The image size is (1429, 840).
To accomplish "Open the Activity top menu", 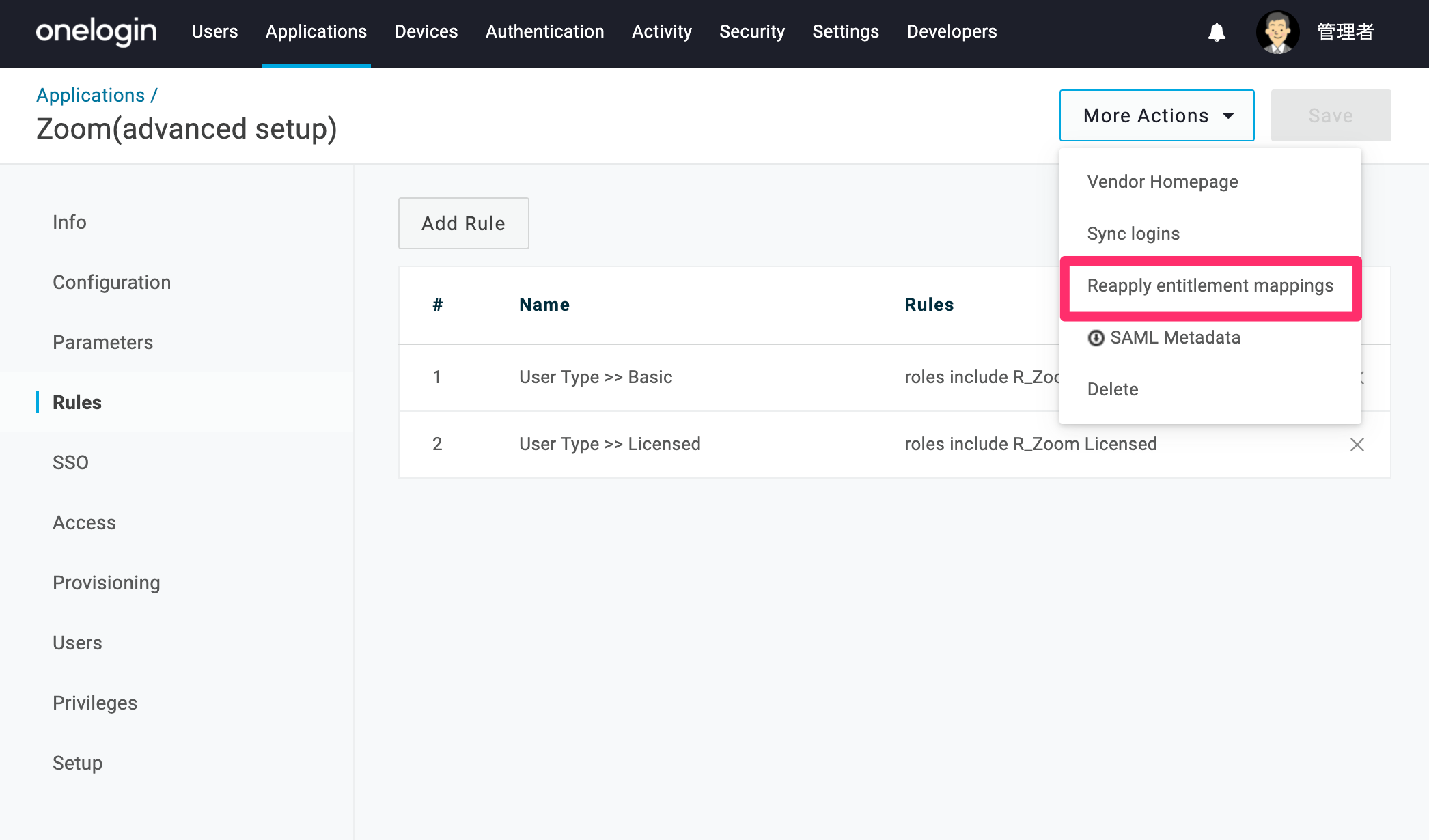I will tap(662, 31).
